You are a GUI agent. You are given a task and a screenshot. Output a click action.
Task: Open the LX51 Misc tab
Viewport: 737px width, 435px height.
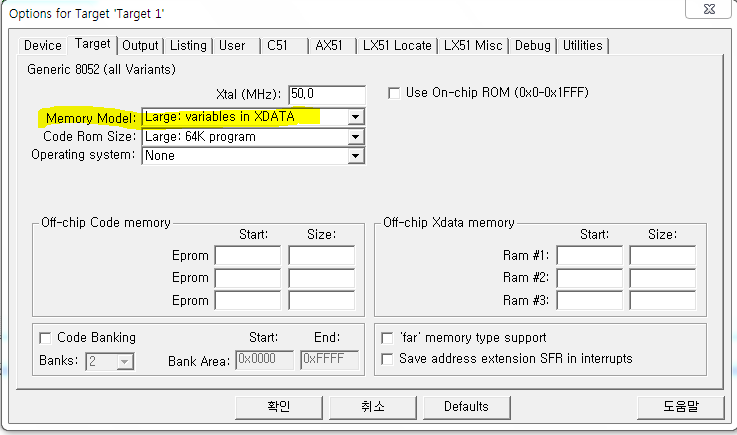[x=473, y=46]
